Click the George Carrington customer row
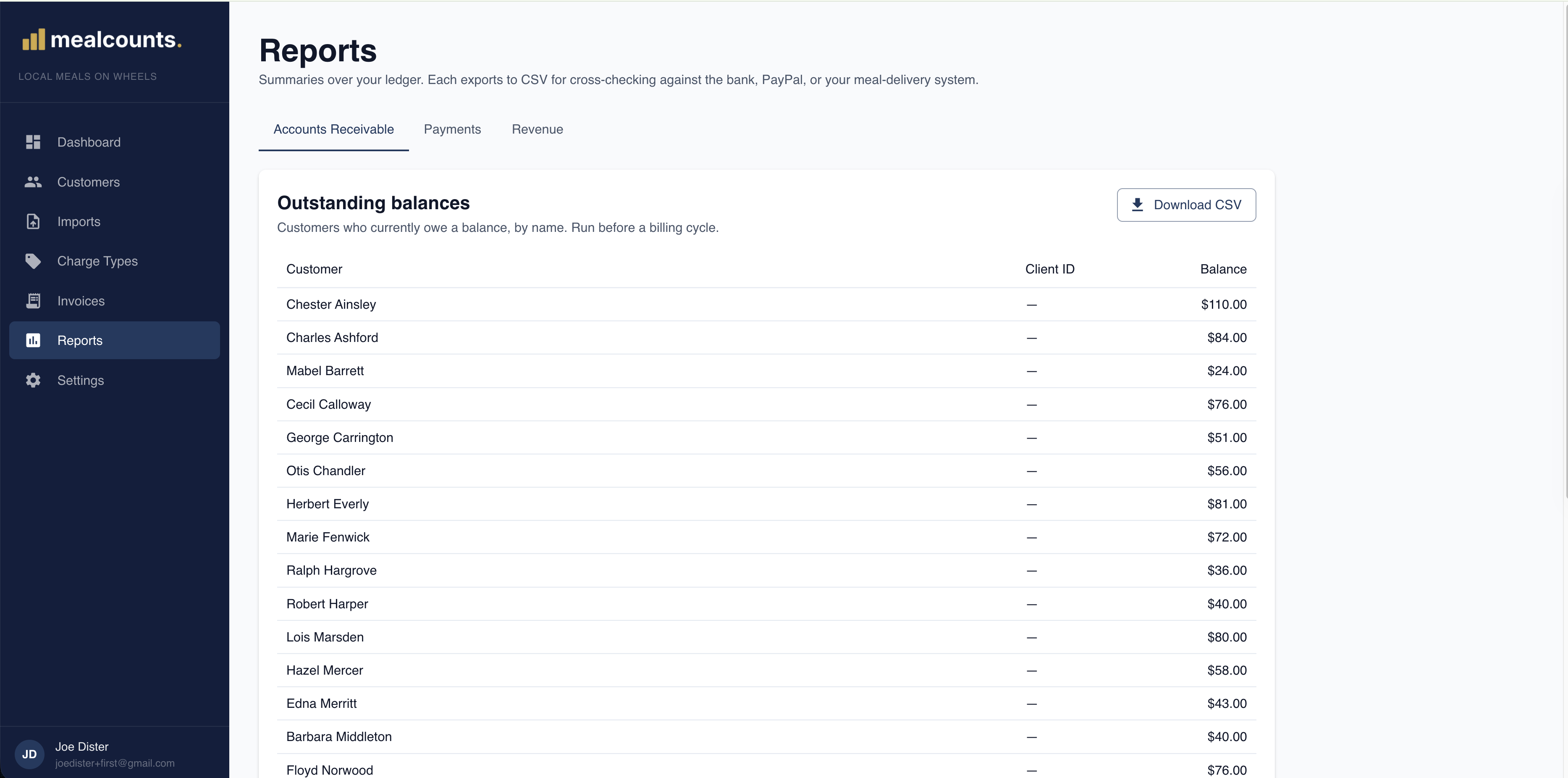 point(766,438)
